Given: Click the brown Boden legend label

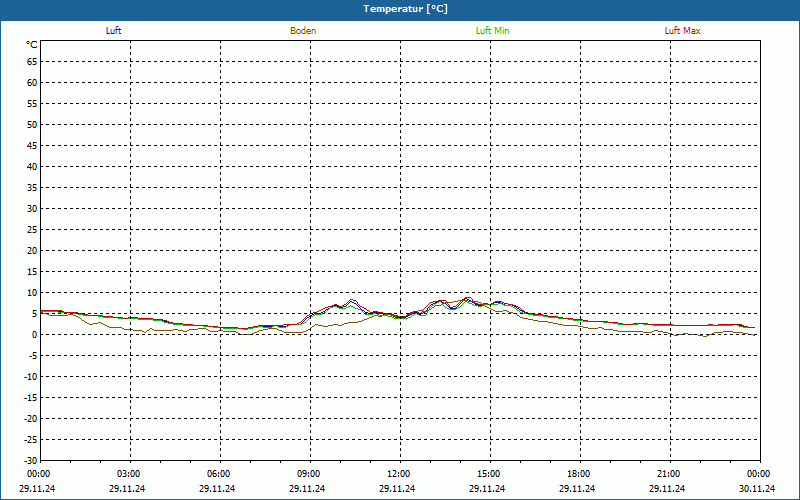Looking at the screenshot, I should coord(303,31).
